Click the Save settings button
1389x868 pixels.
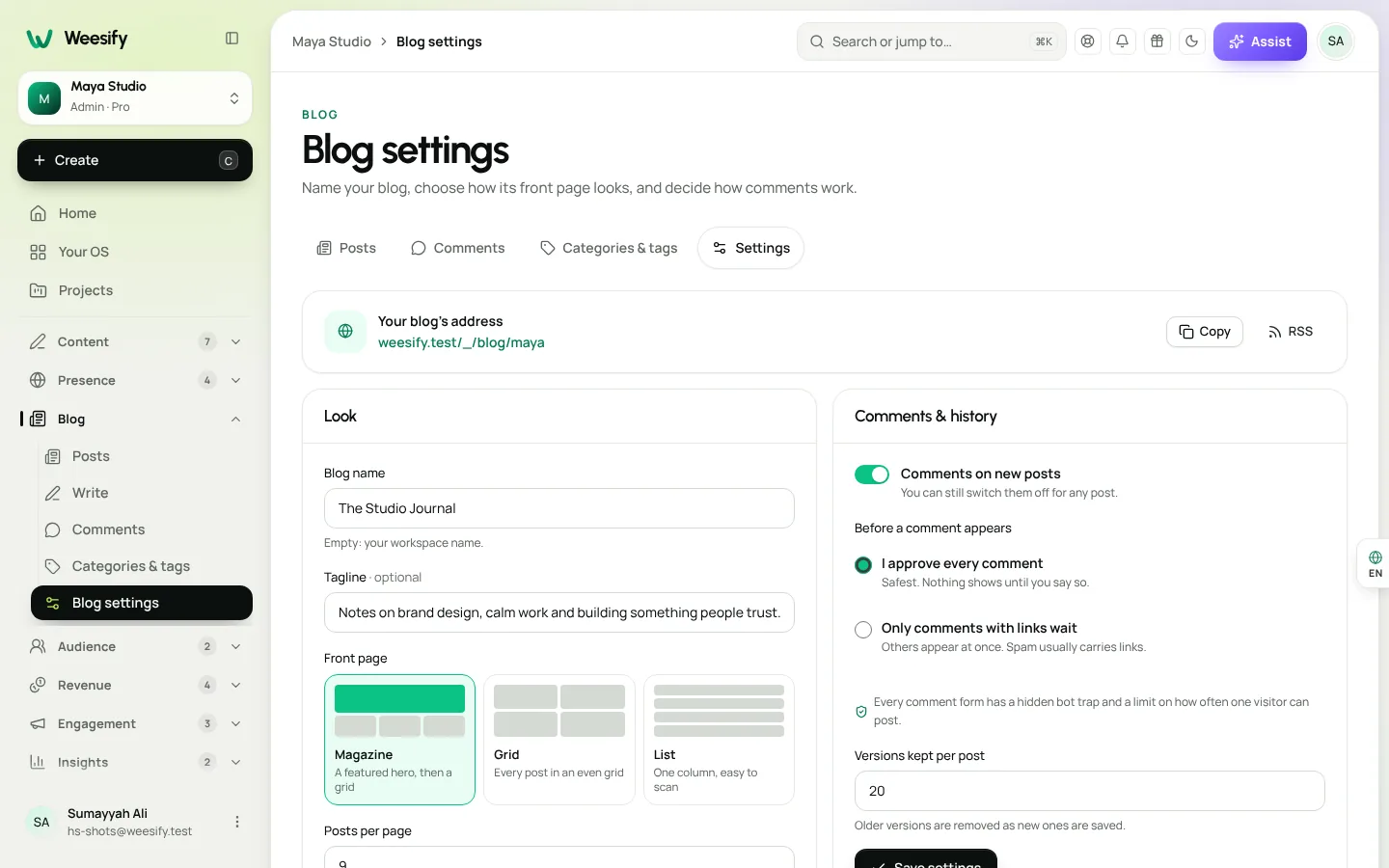coord(926,859)
